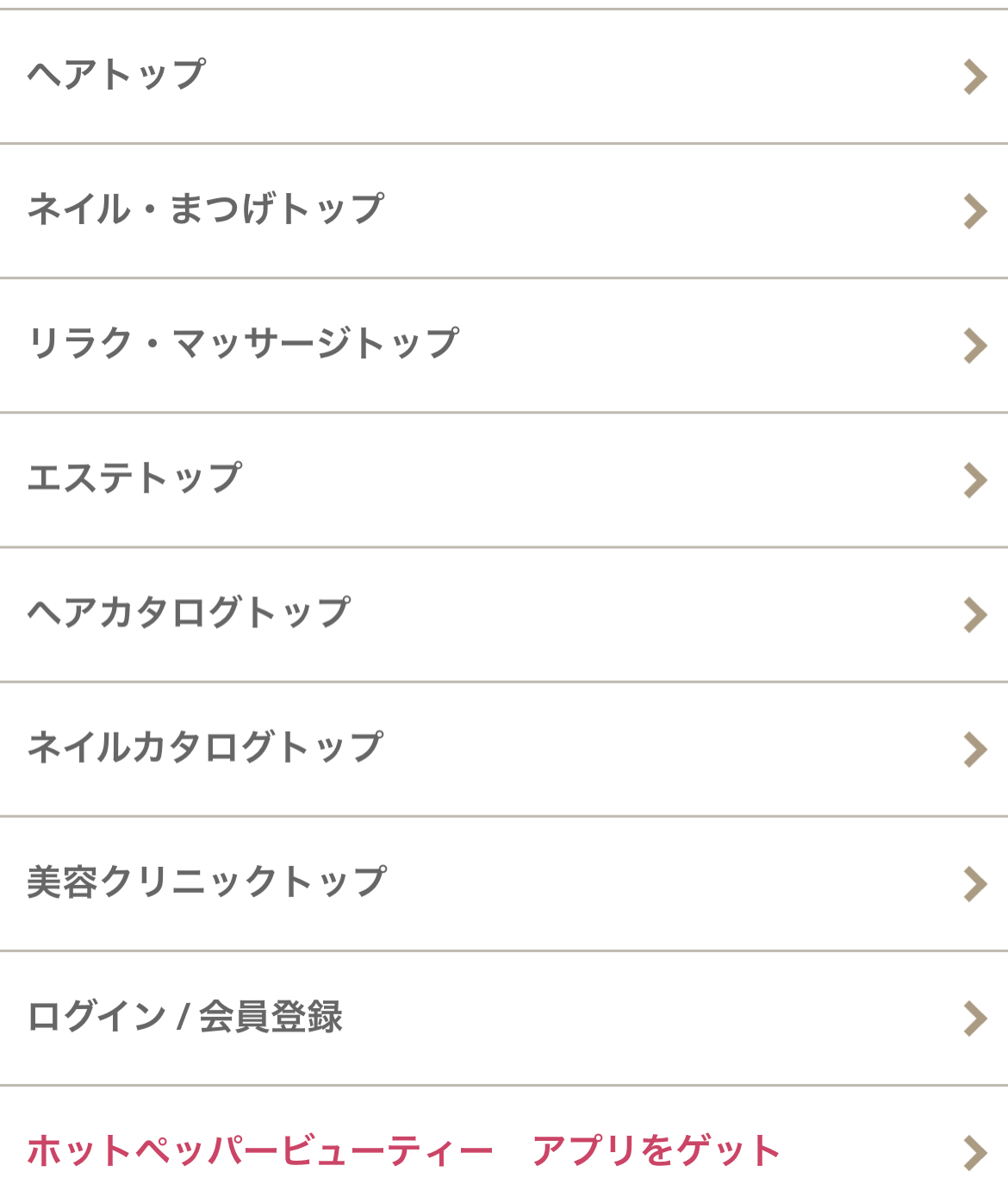Open the ヘアトップ menu item

tap(117, 75)
